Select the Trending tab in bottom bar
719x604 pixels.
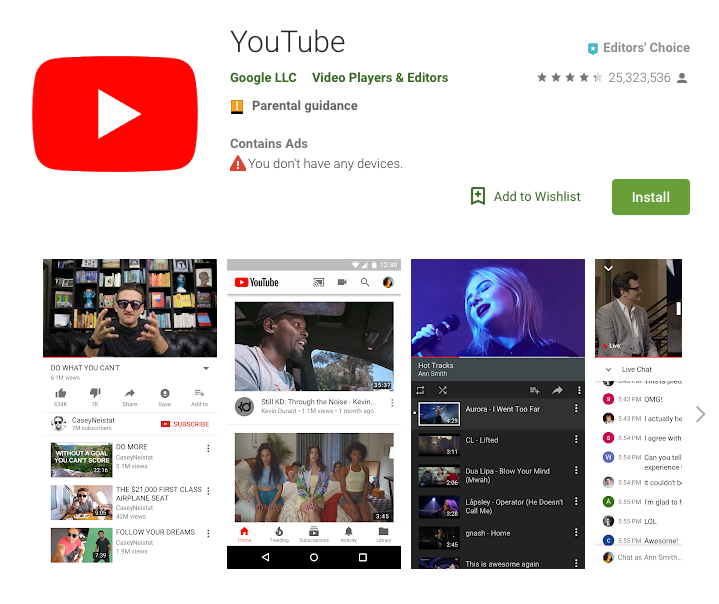279,534
